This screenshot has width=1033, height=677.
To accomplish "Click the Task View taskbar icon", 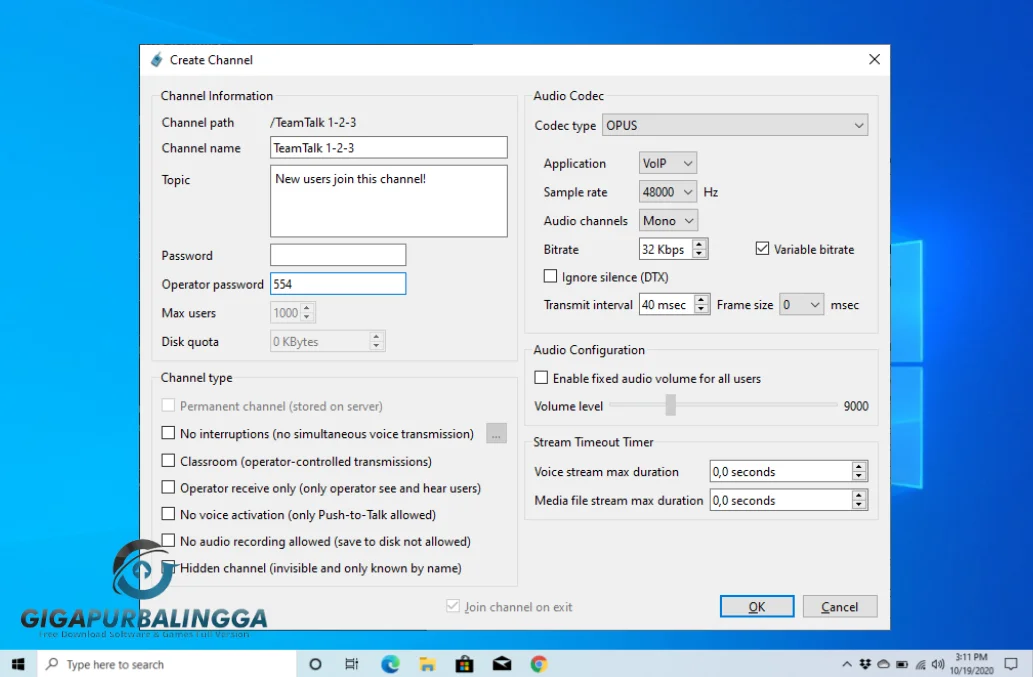I will (x=352, y=664).
